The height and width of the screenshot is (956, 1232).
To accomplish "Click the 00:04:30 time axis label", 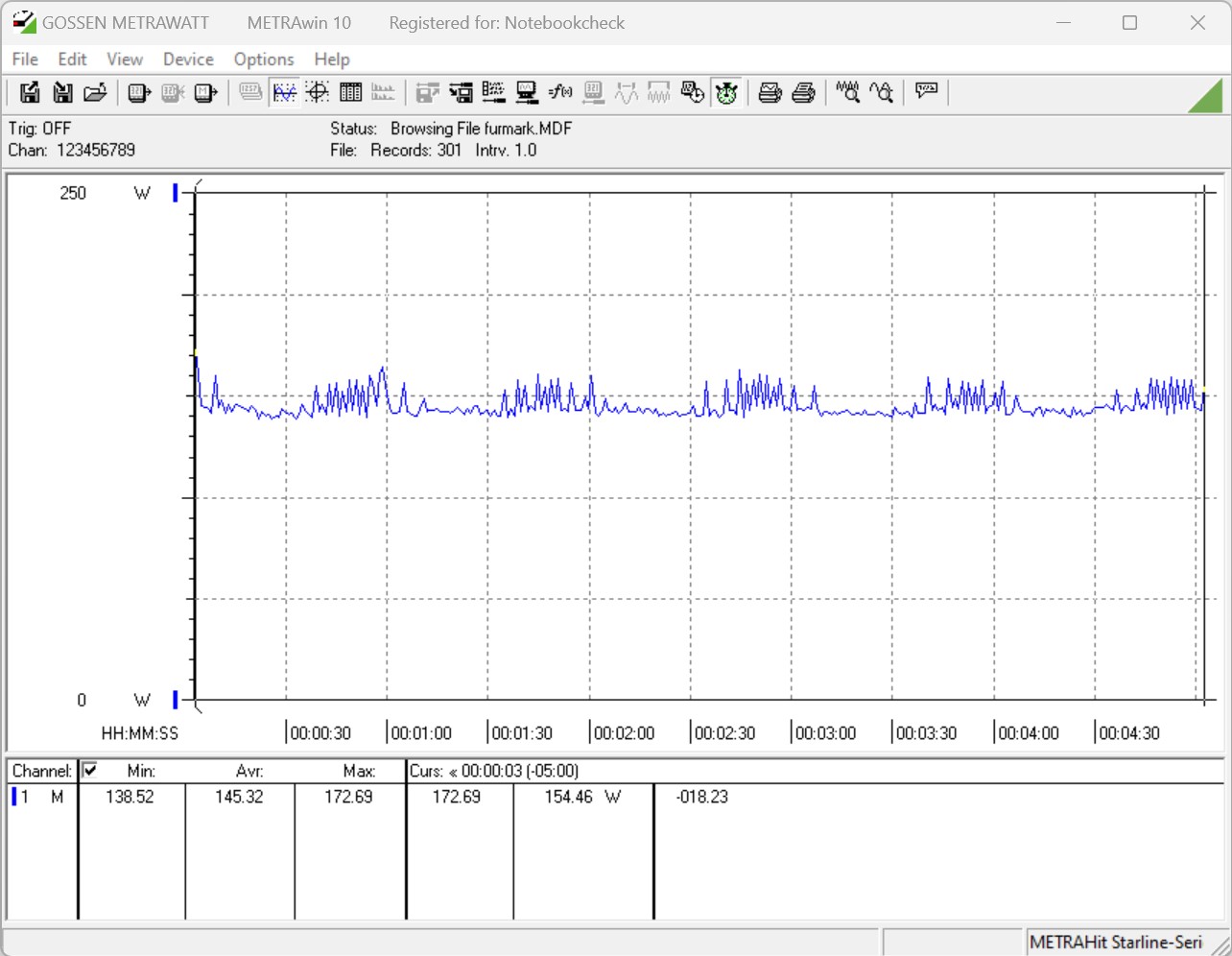I will (1129, 733).
